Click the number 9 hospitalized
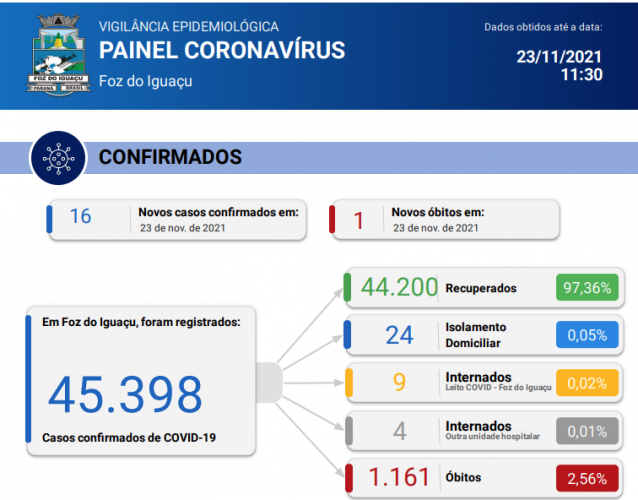The width and height of the screenshot is (638, 500). pos(399,382)
